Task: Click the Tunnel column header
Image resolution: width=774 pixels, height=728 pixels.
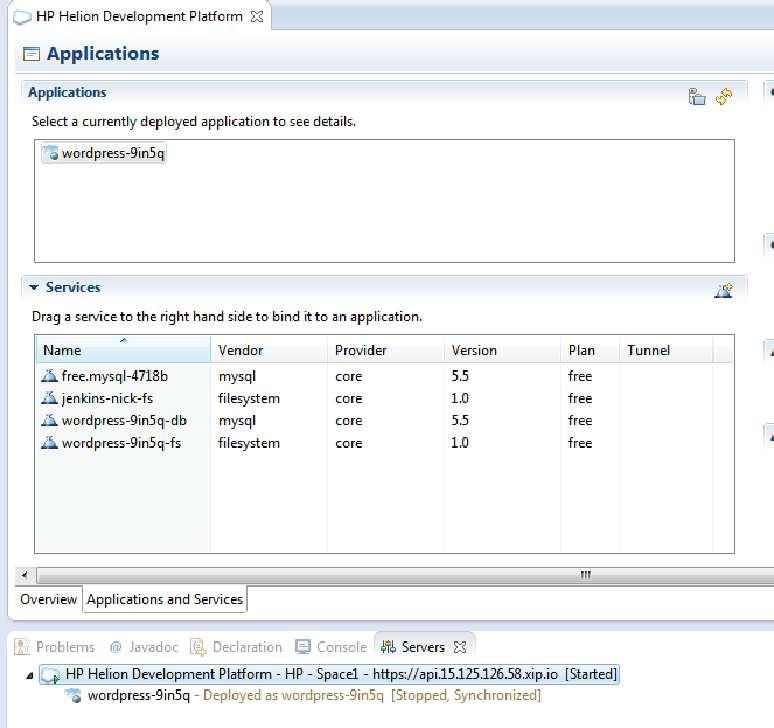Action: coord(666,350)
